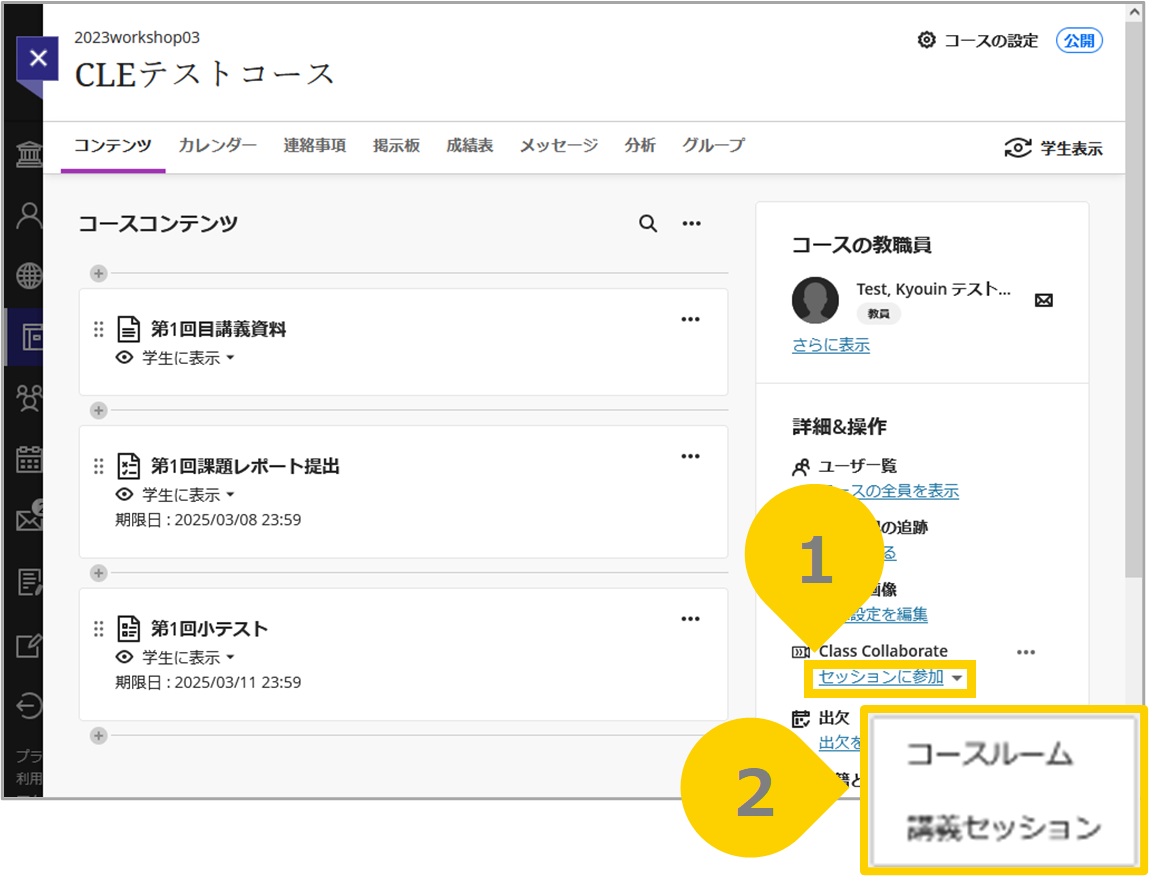Click the drag handle of 第1回小テスト
Screen dimensions: 1149x876
coord(99,629)
